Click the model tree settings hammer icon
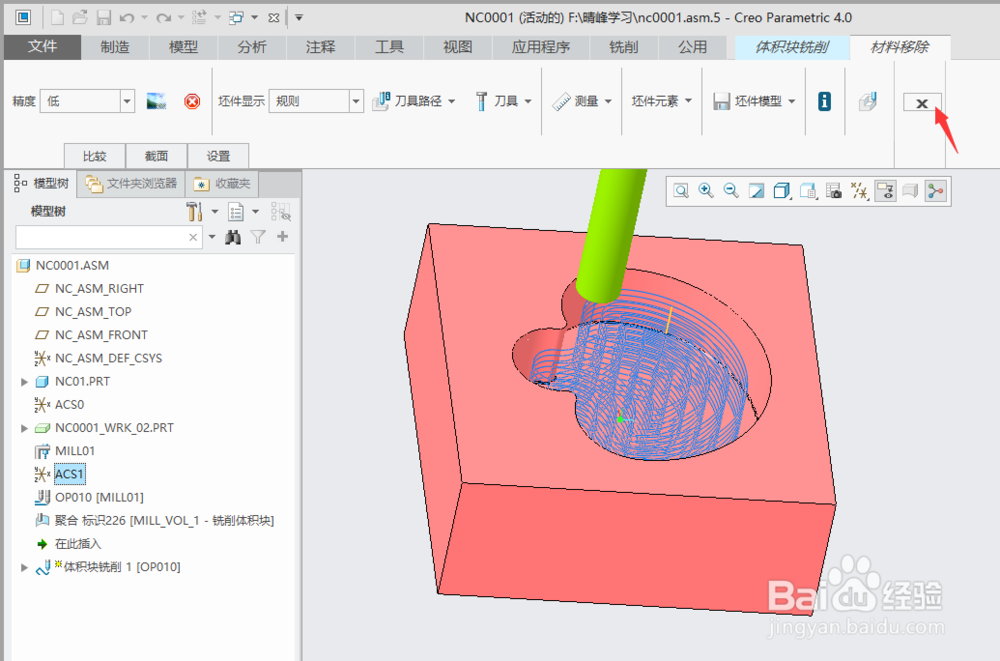This screenshot has width=1000, height=661. [195, 211]
